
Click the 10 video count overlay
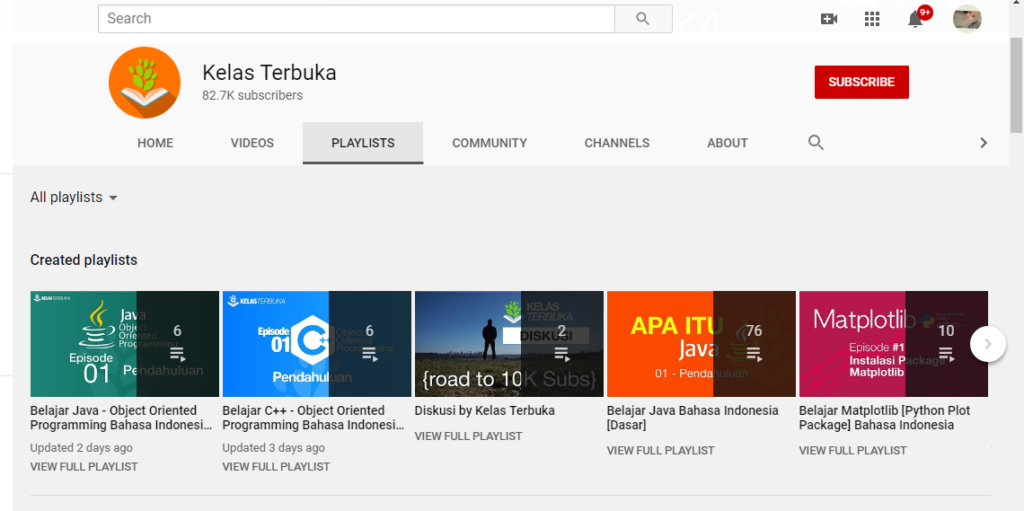click(946, 331)
